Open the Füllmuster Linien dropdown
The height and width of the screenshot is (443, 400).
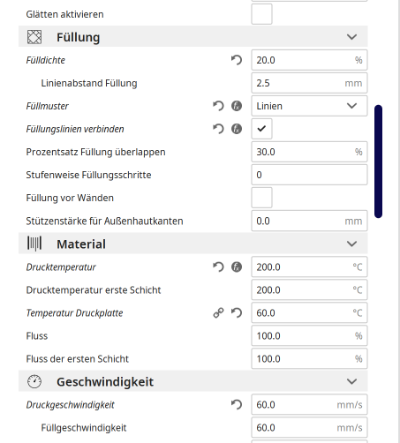[x=309, y=106]
